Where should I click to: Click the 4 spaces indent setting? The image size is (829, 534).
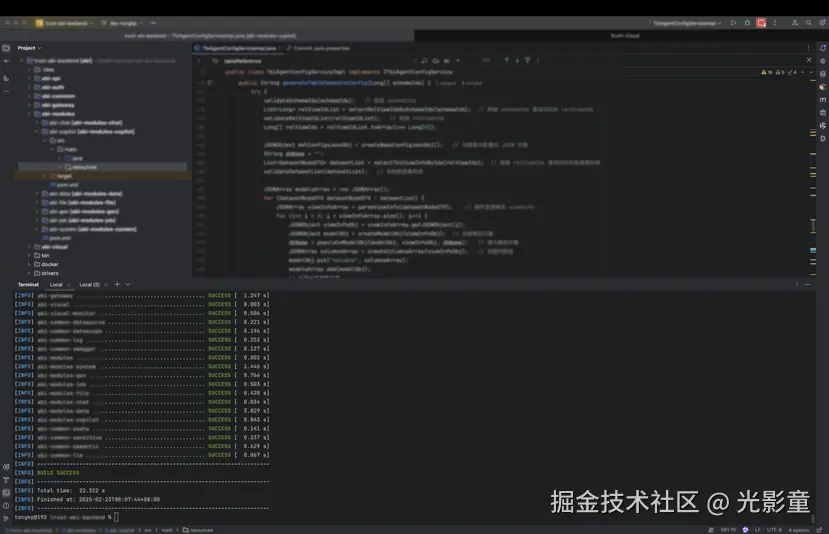(x=799, y=530)
